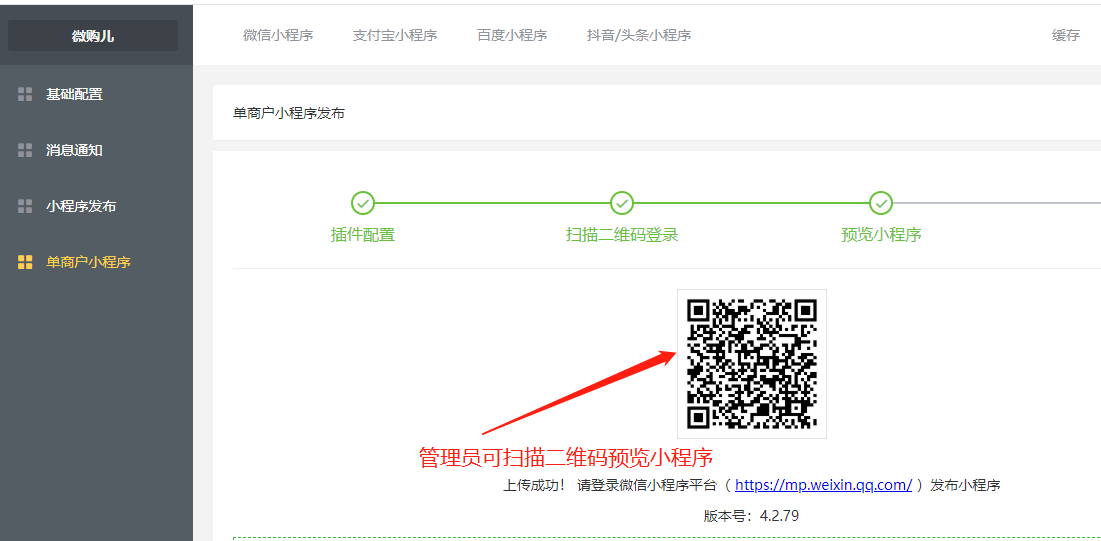
Task: Switch to the 支付宝小程序 tab
Action: pos(395,35)
